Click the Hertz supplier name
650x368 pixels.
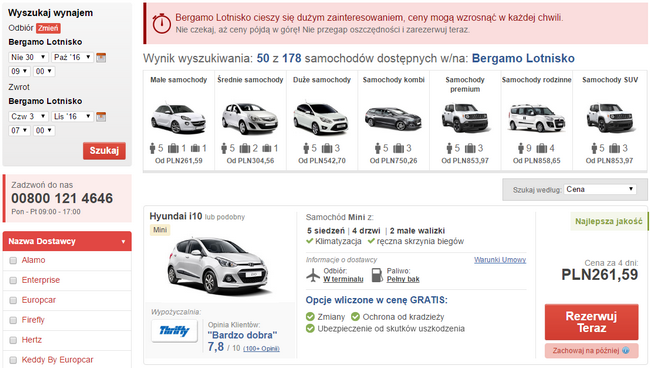[x=32, y=340]
